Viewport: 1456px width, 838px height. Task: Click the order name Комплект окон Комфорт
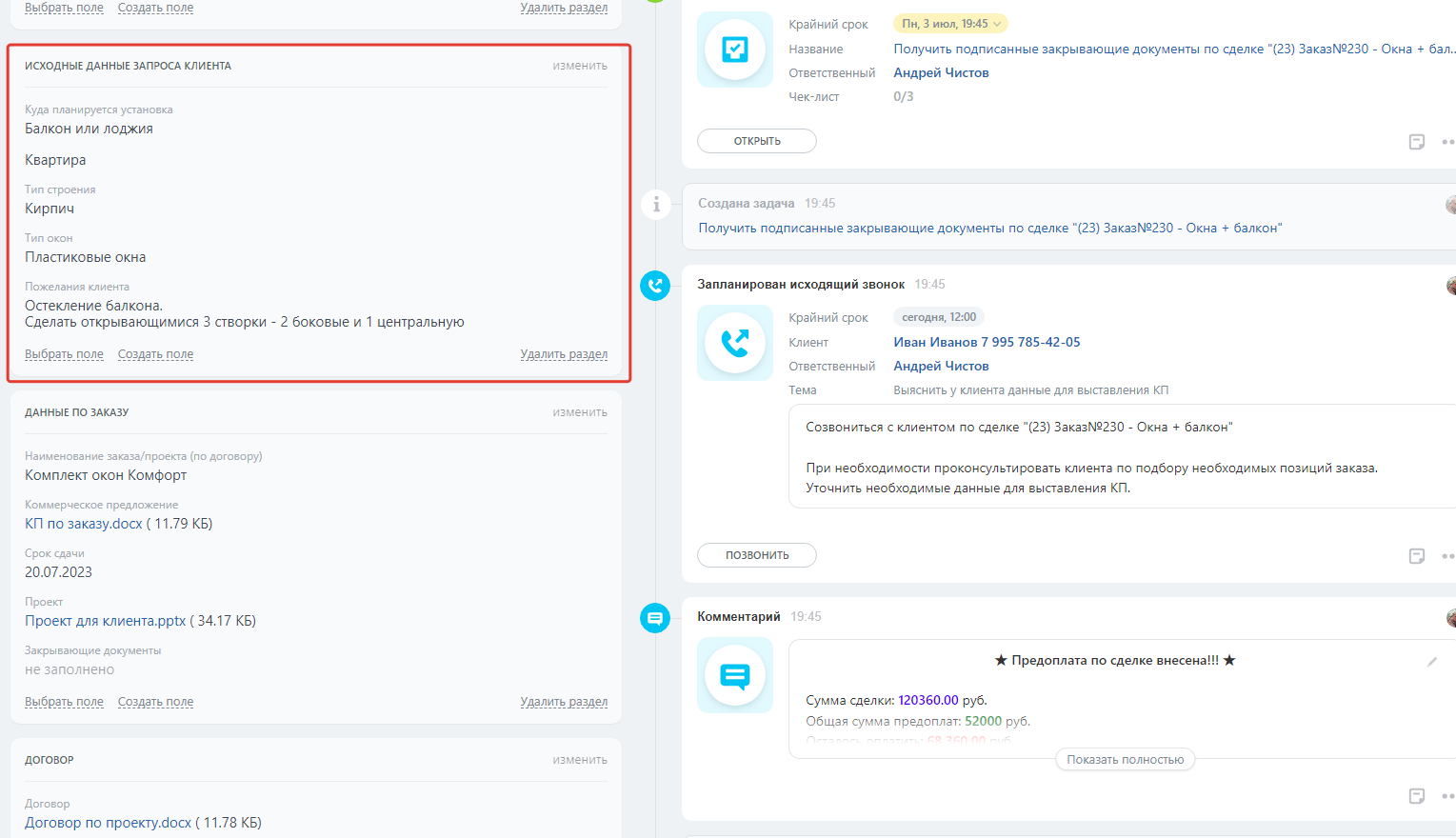point(106,475)
